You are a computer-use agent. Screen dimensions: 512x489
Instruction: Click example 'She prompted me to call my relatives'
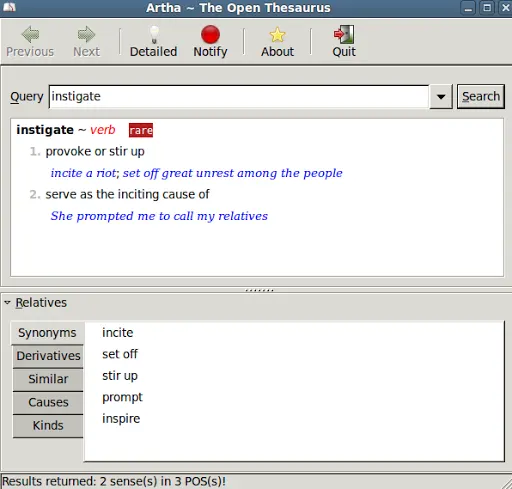coord(159,216)
